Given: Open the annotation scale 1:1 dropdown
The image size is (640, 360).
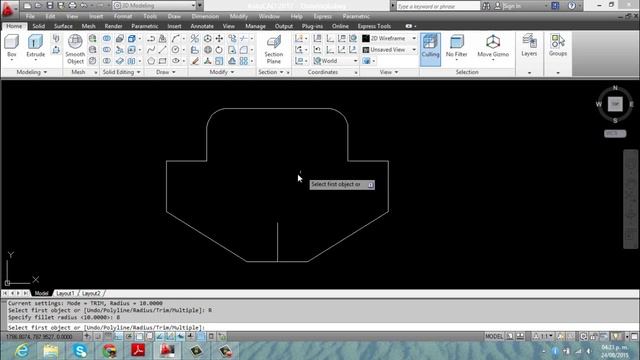Looking at the screenshot, I should [543, 337].
